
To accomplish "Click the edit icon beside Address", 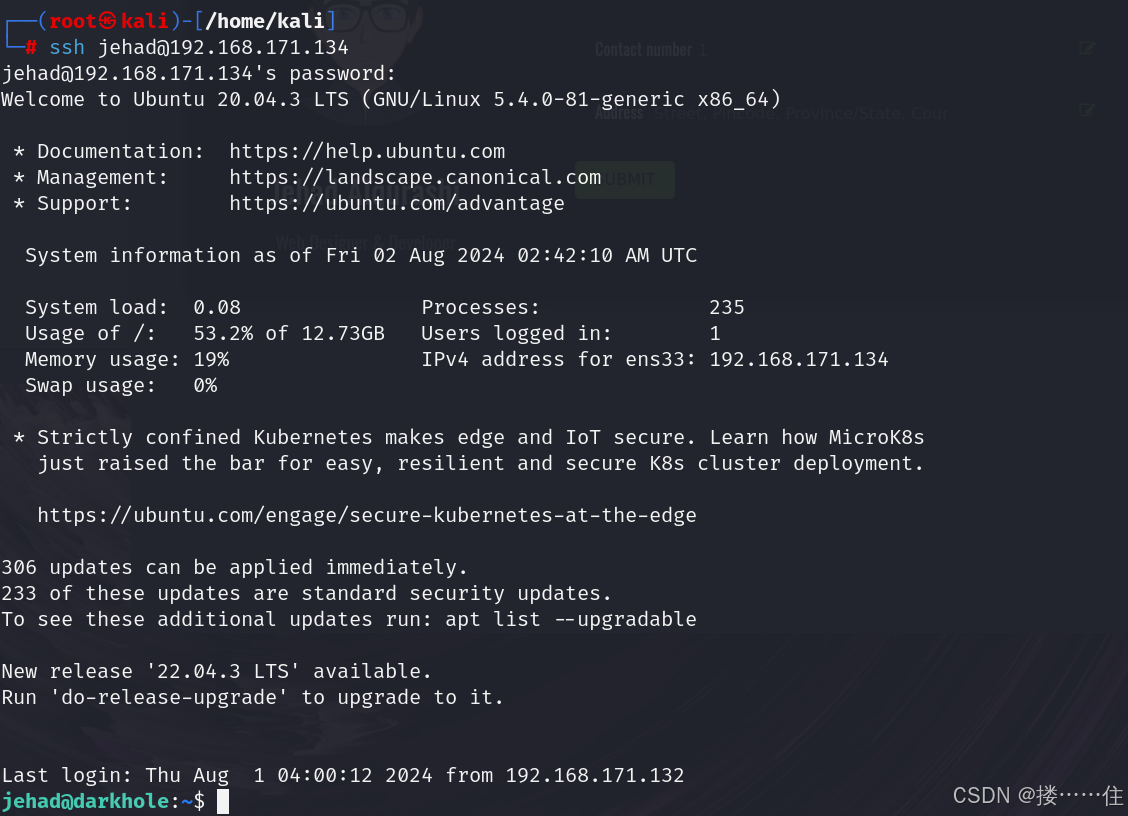I will tap(1087, 110).
